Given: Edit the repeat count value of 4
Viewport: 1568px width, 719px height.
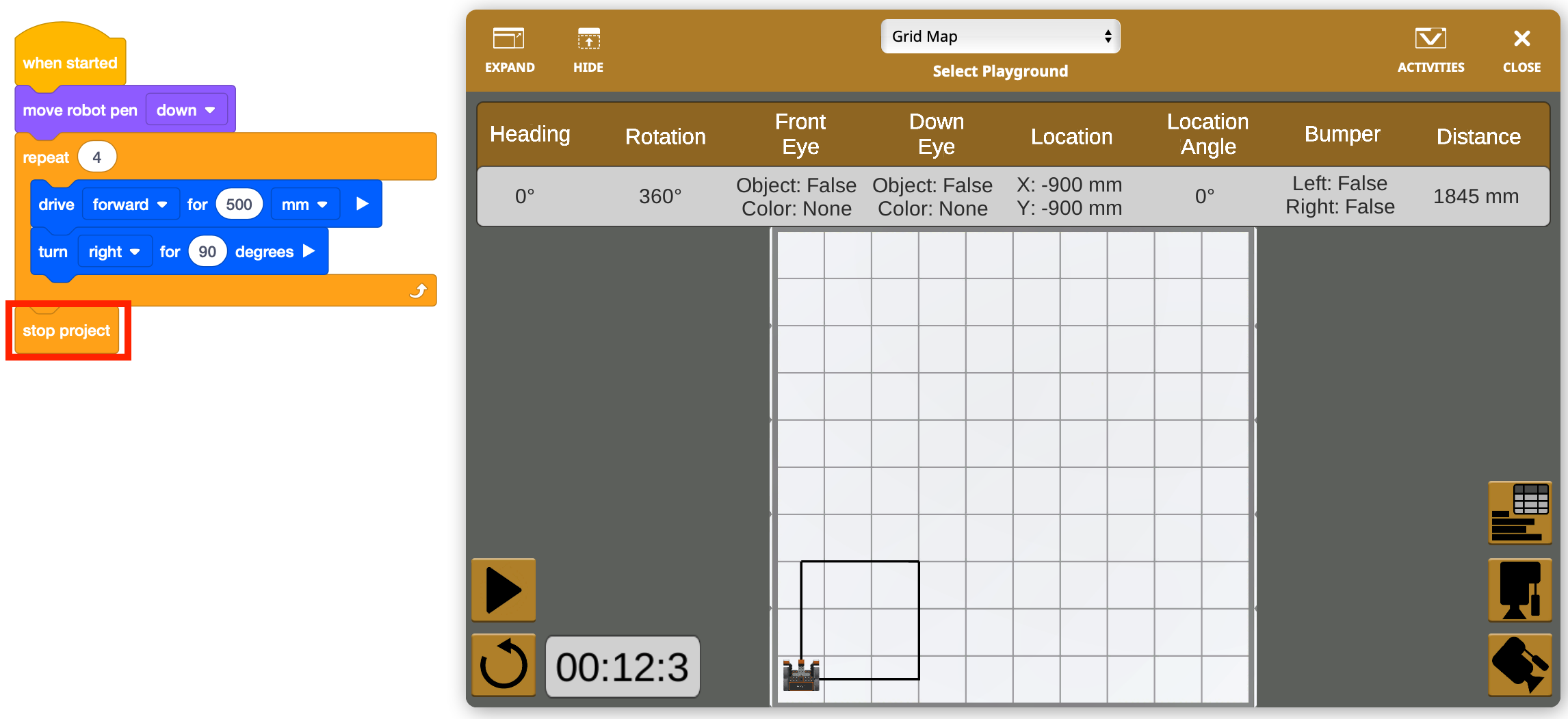Looking at the screenshot, I should click(97, 156).
